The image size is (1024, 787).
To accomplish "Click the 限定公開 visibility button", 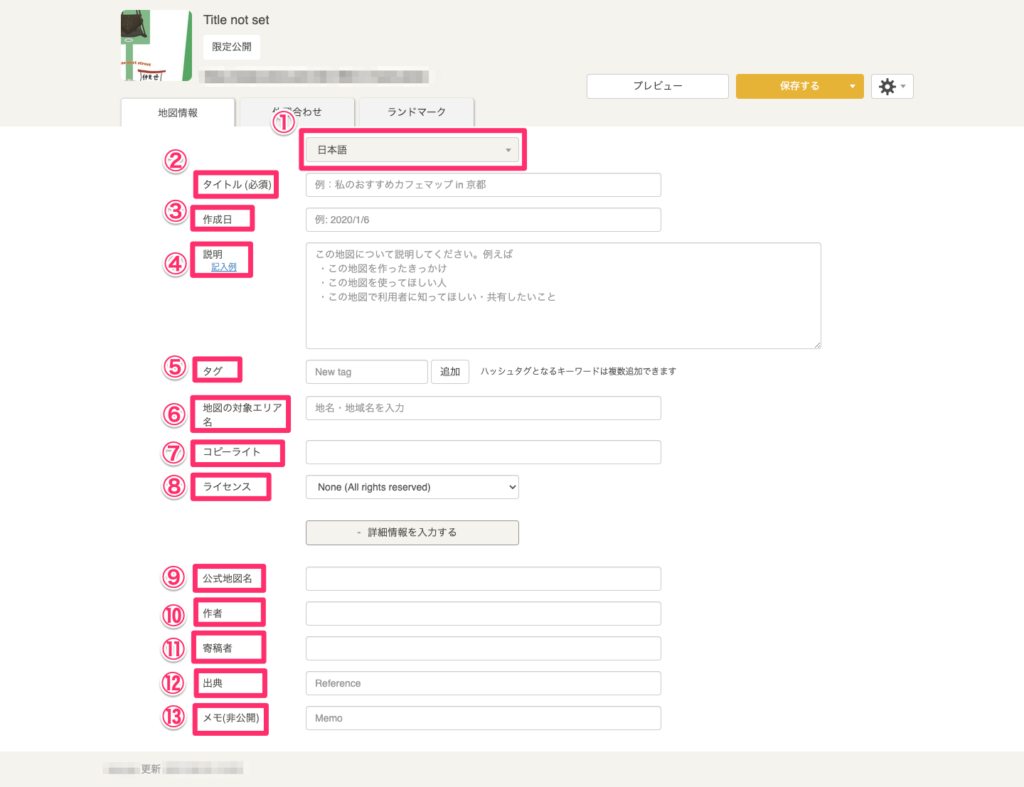I will 231,47.
